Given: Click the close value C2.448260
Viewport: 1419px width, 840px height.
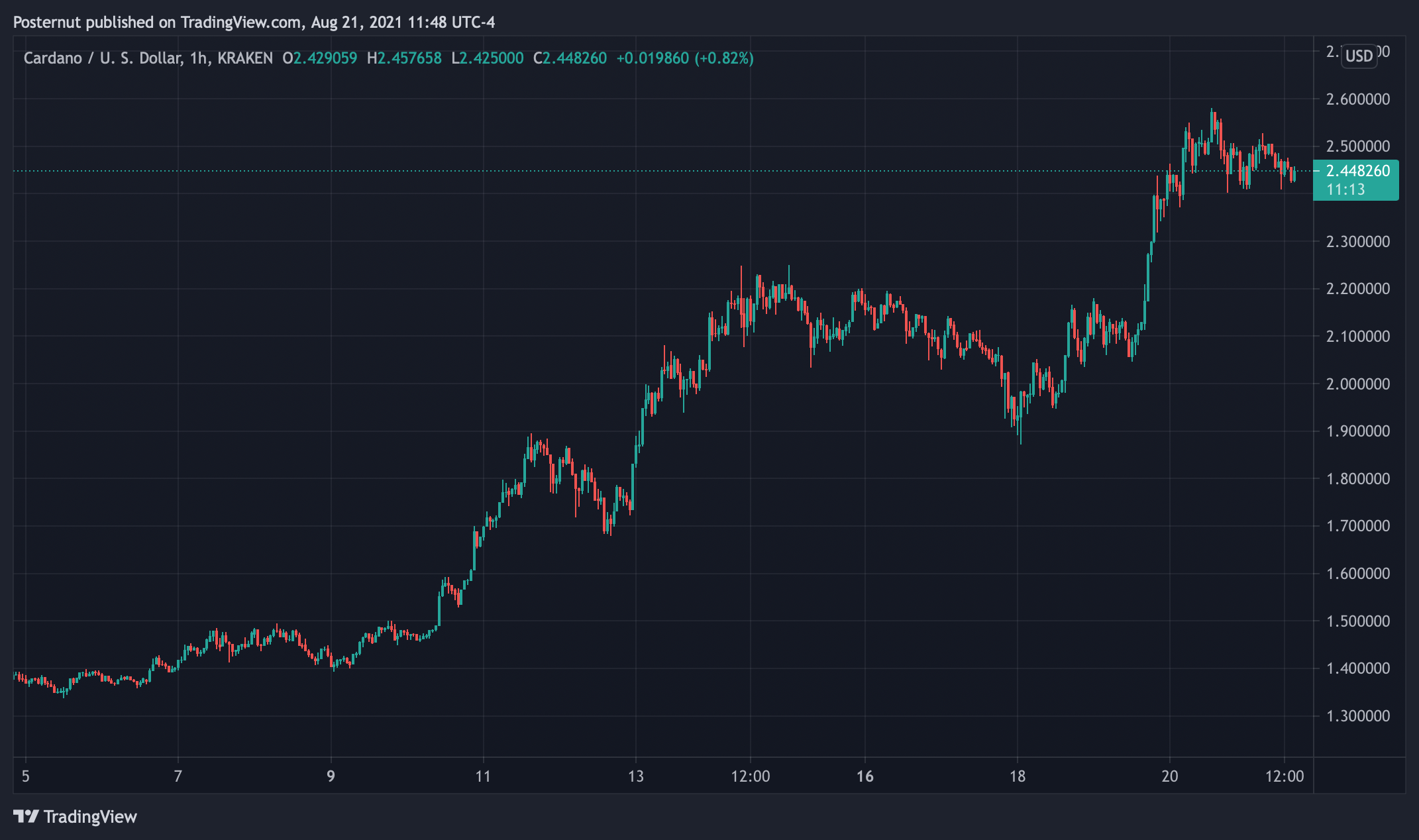Looking at the screenshot, I should [570, 58].
